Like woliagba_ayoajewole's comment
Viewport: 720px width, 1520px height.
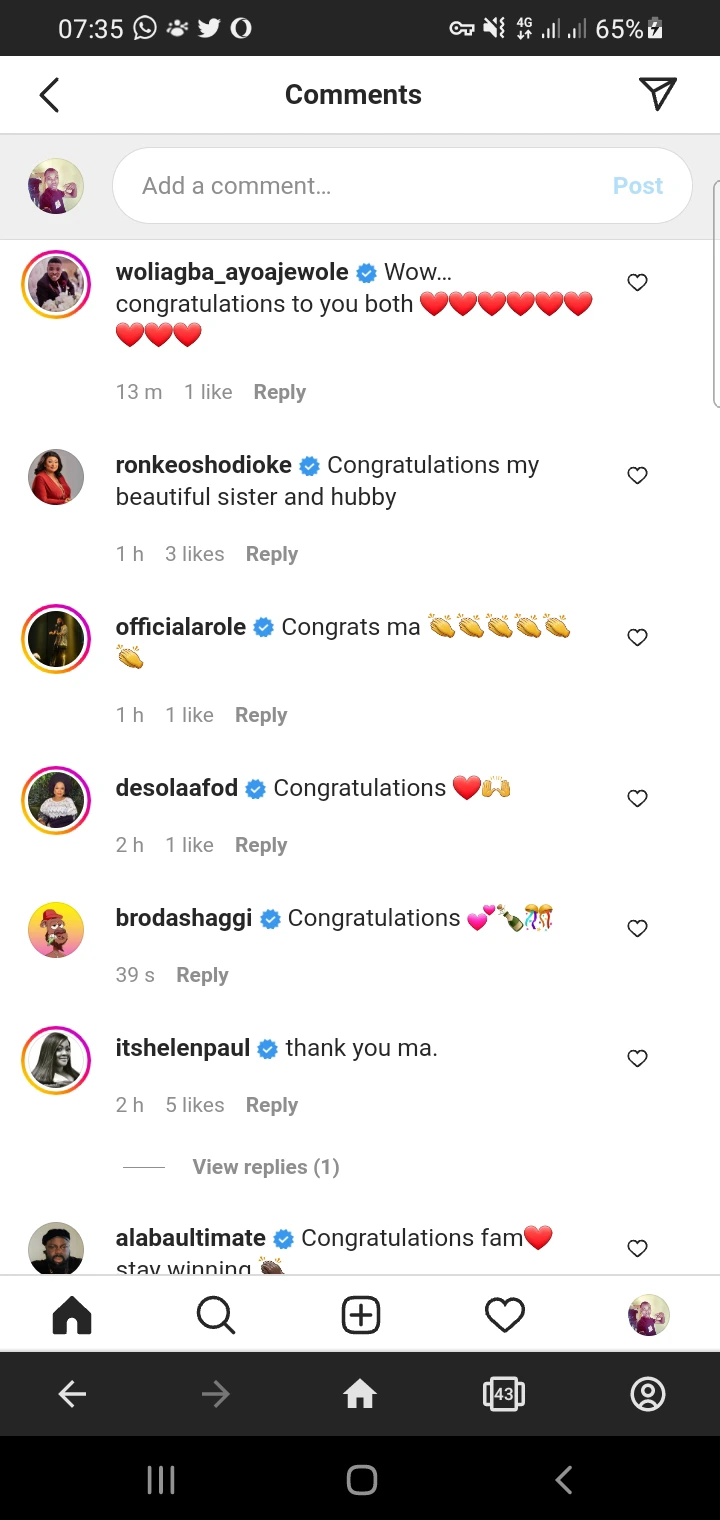637,283
